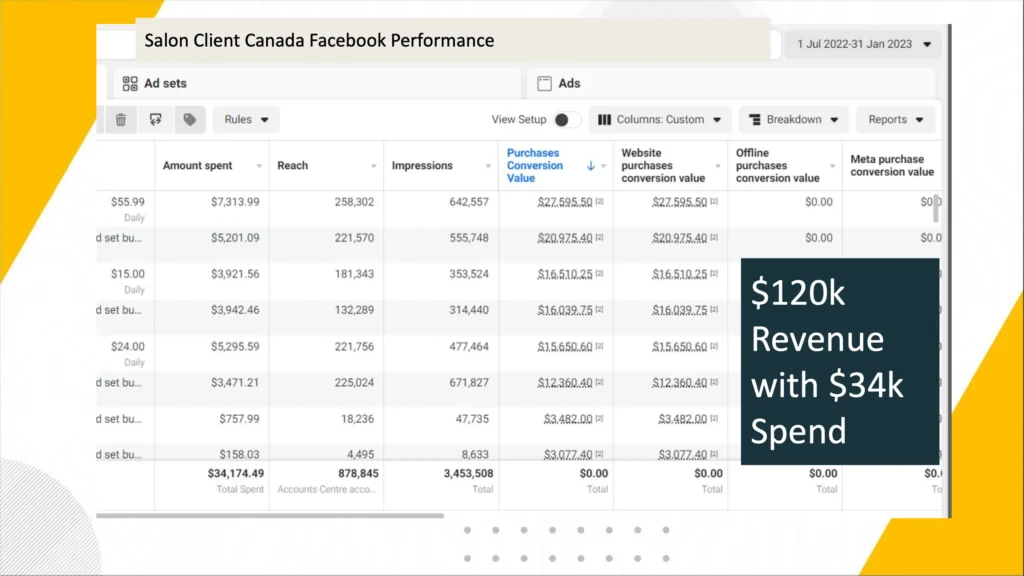Open the Reports dropdown menu
The height and width of the screenshot is (576, 1024).
point(895,120)
